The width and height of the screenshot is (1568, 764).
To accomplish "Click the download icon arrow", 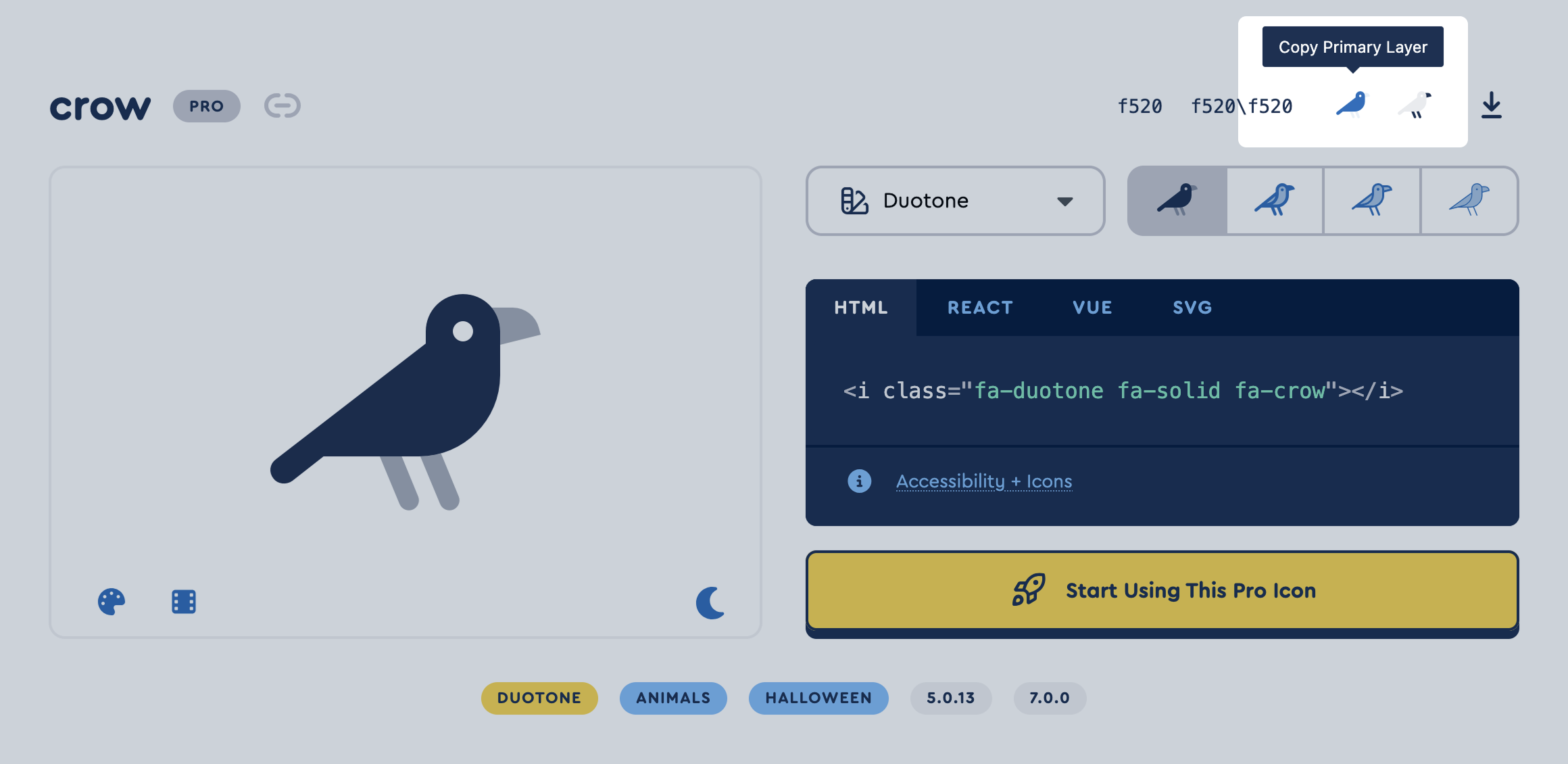I will tap(1491, 105).
